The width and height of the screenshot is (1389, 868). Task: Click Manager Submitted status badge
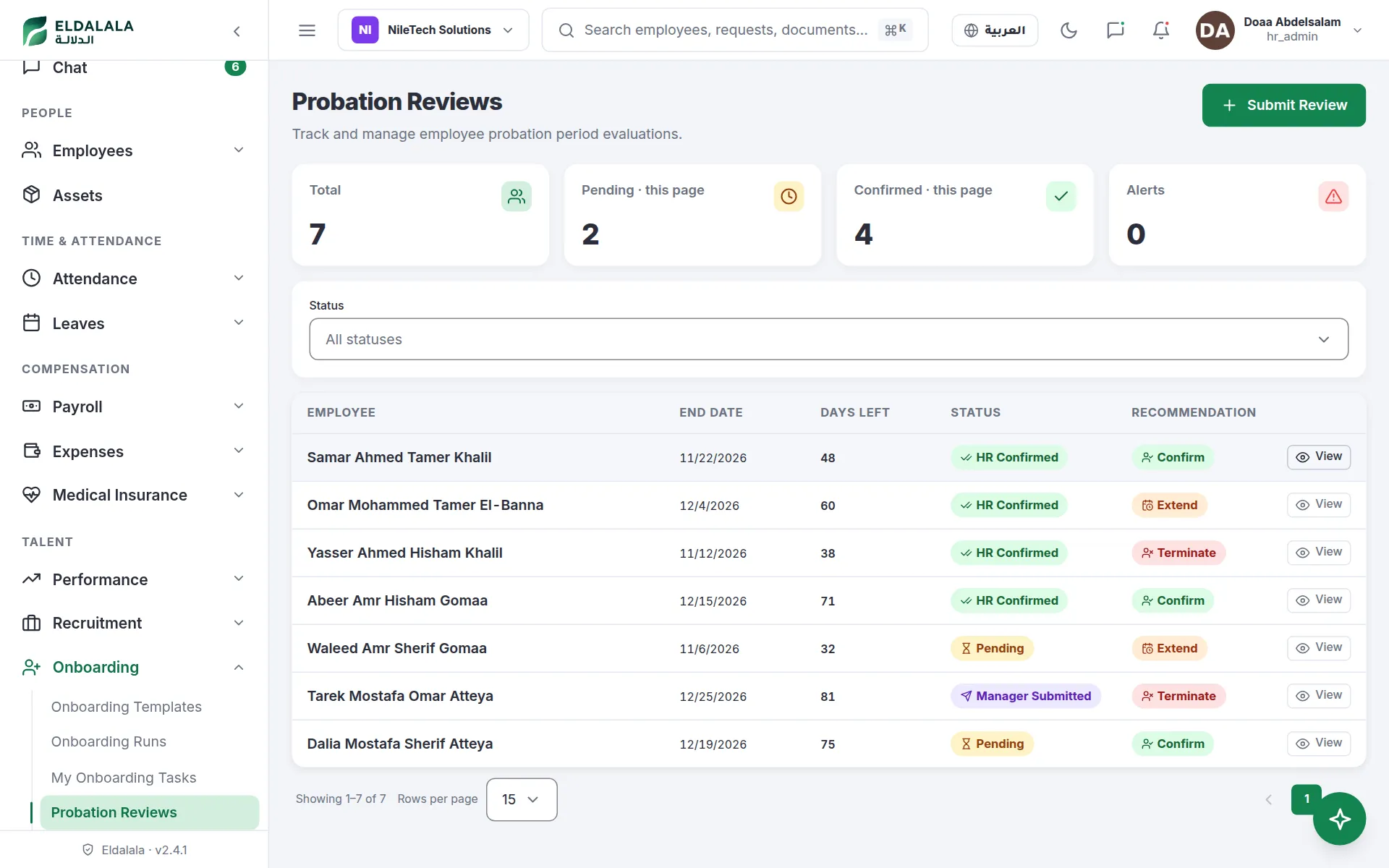pos(1026,696)
